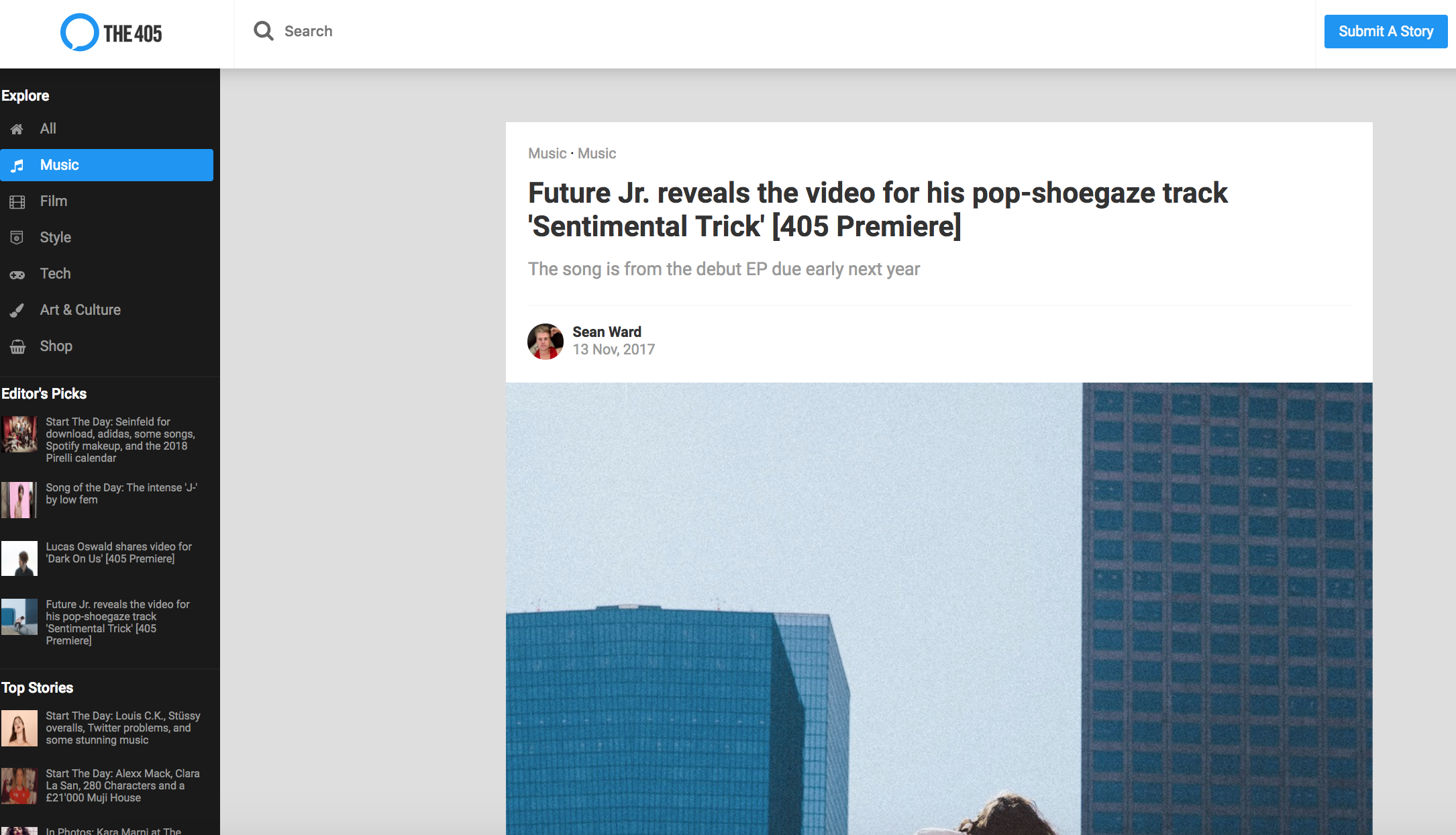Click the shopping basket icon
The width and height of the screenshot is (1456, 835).
point(17,346)
